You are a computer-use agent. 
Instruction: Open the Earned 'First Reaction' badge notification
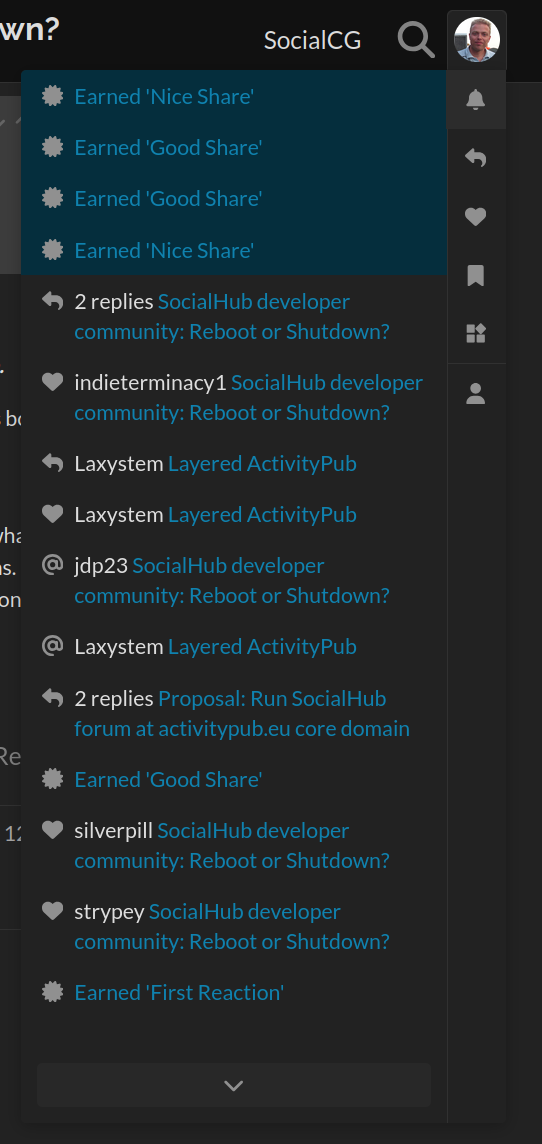(x=234, y=992)
